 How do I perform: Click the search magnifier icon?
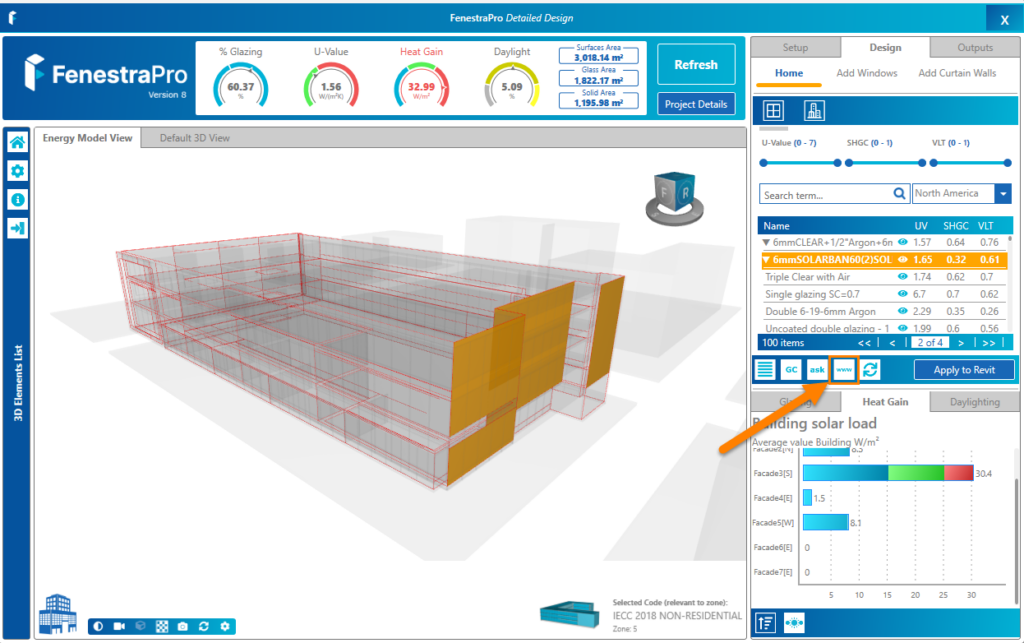point(899,194)
